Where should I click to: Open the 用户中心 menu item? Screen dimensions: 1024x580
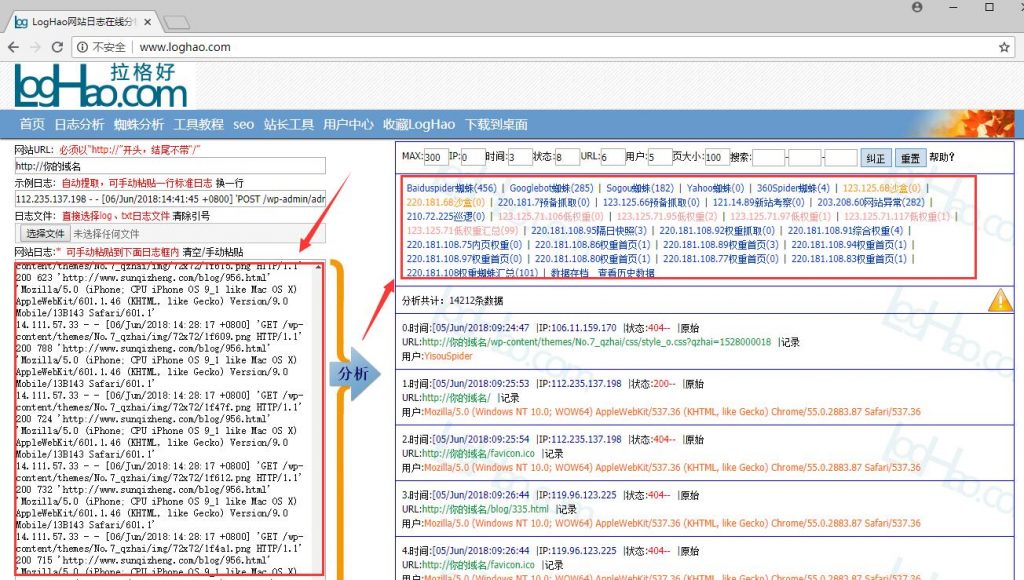tap(348, 124)
